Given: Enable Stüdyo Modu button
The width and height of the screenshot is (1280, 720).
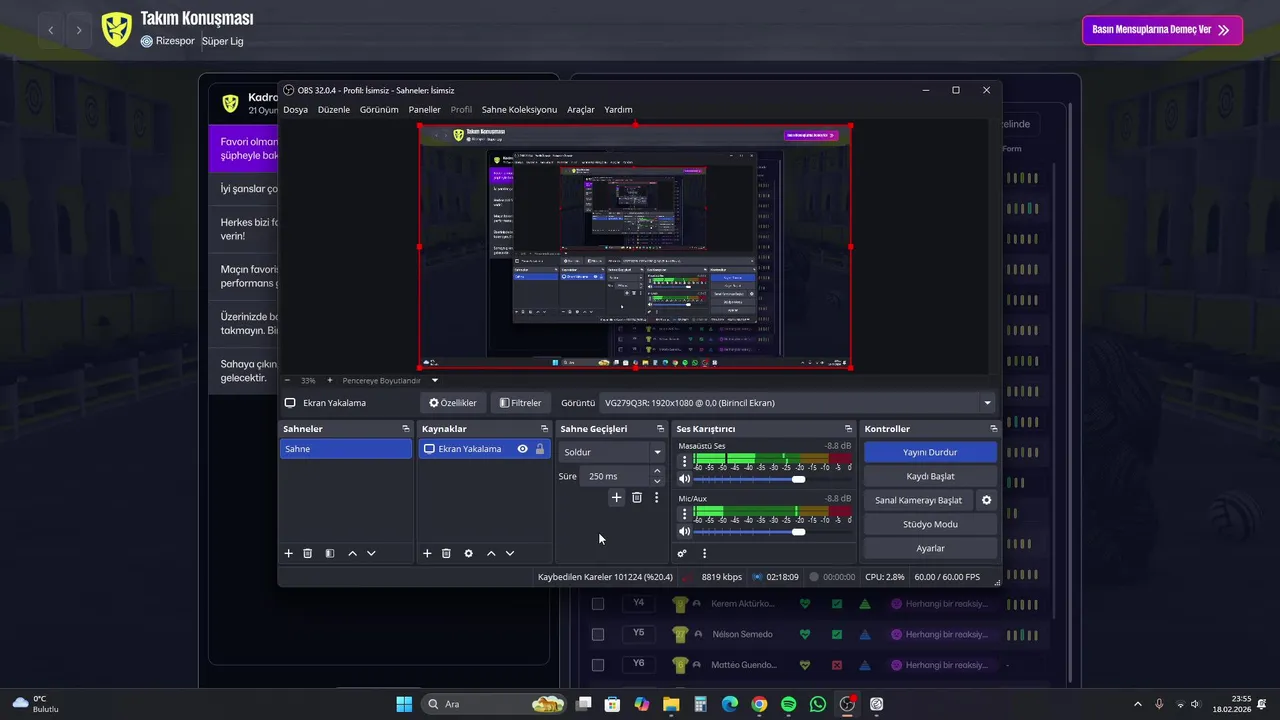Looking at the screenshot, I should click(x=930, y=524).
